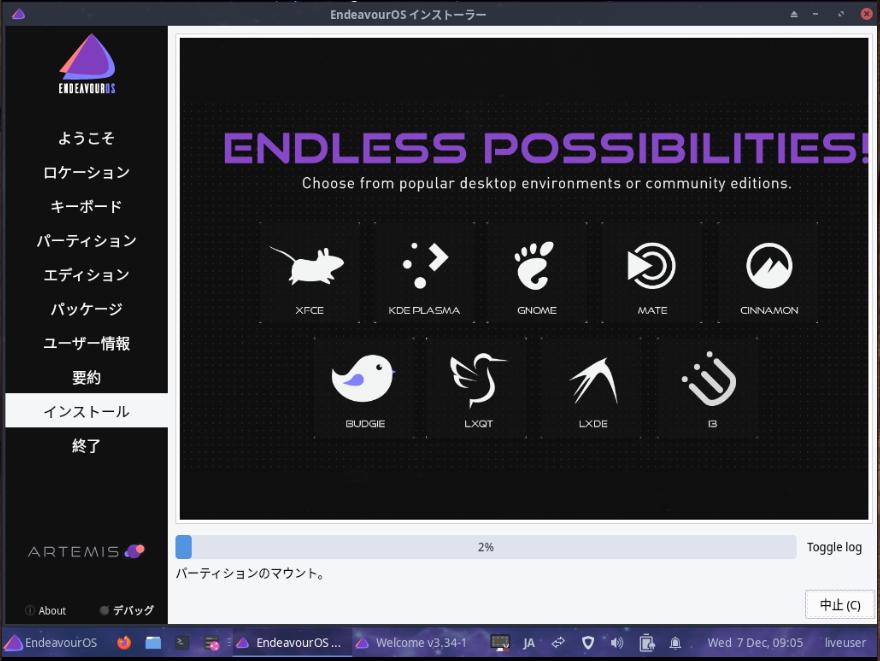
Task: Click the パーティションのマウント status text
Action: pos(250,573)
